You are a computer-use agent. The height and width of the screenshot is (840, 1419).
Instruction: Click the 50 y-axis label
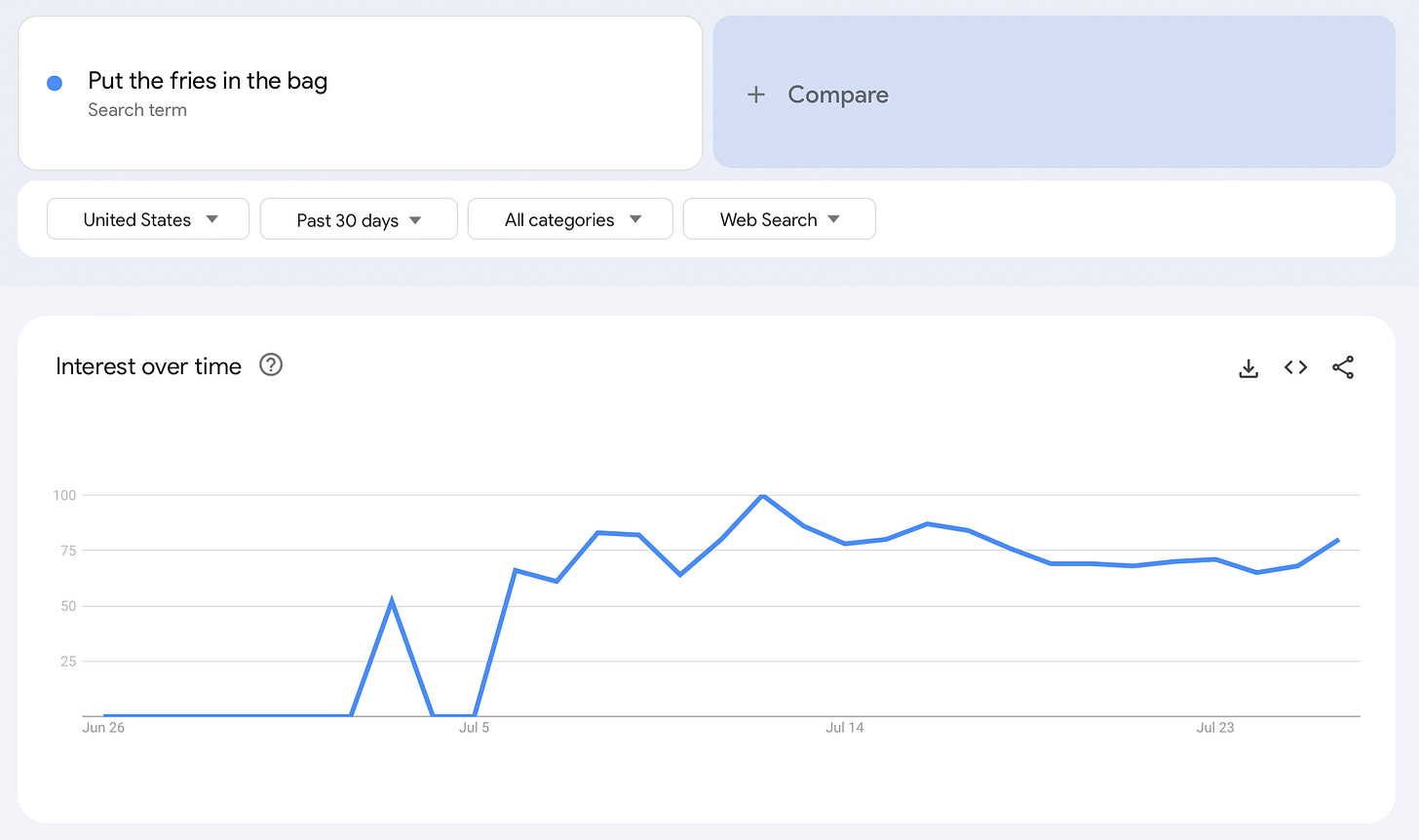point(68,606)
